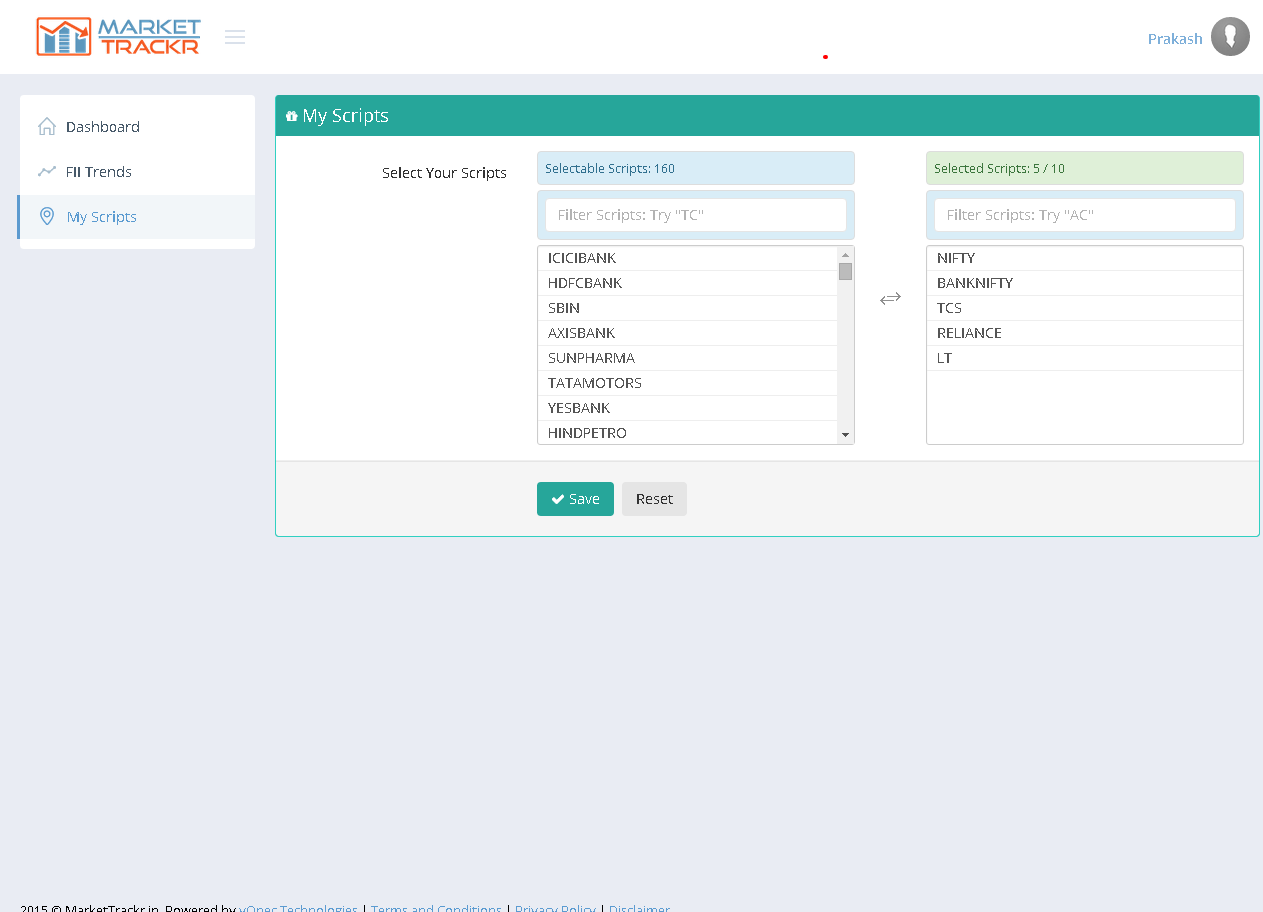Save the selected scripts
1263x912 pixels.
[x=575, y=499]
